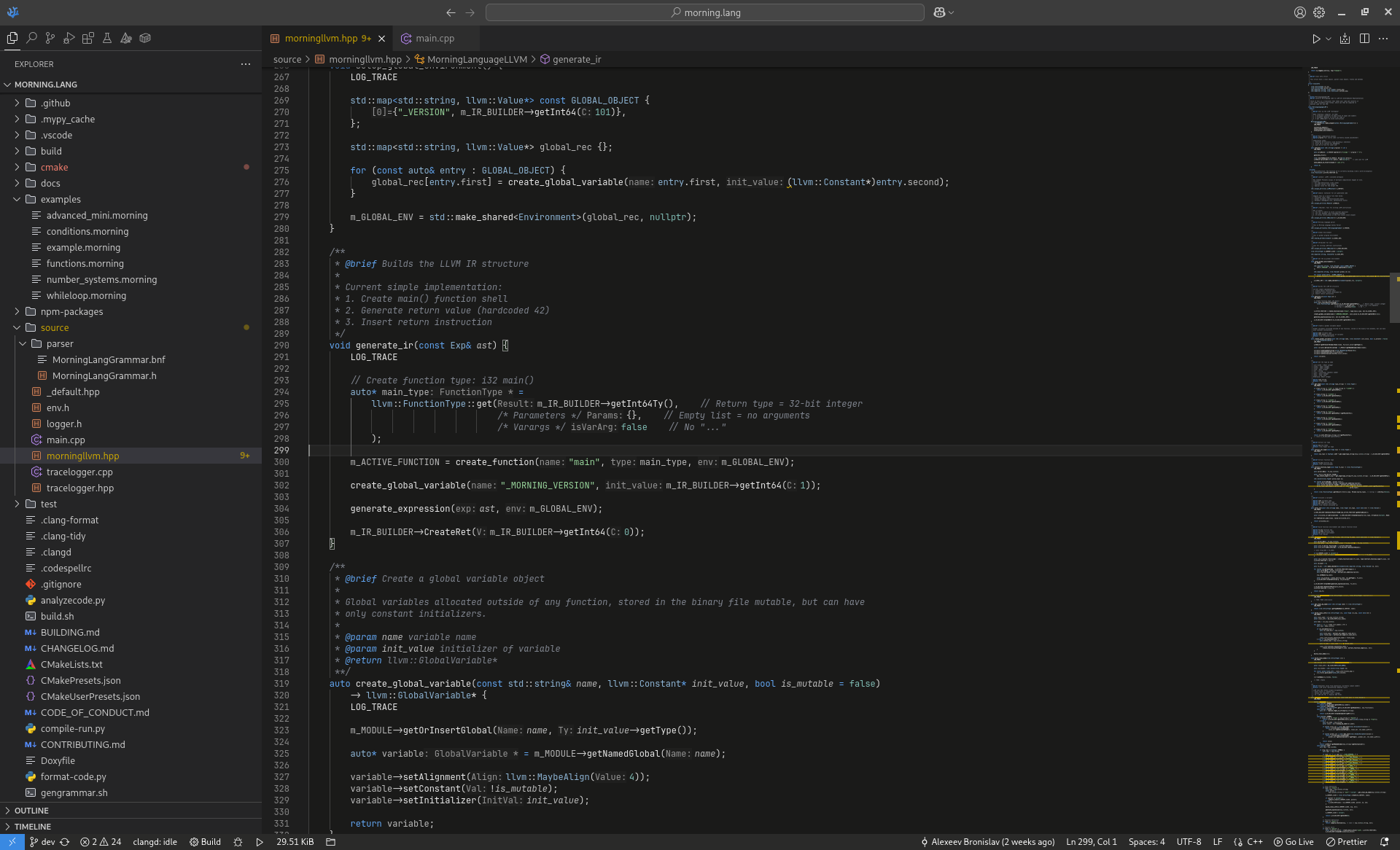This screenshot has width=1400, height=850.
Task: Open the CMake tools view icon
Action: coord(126,38)
